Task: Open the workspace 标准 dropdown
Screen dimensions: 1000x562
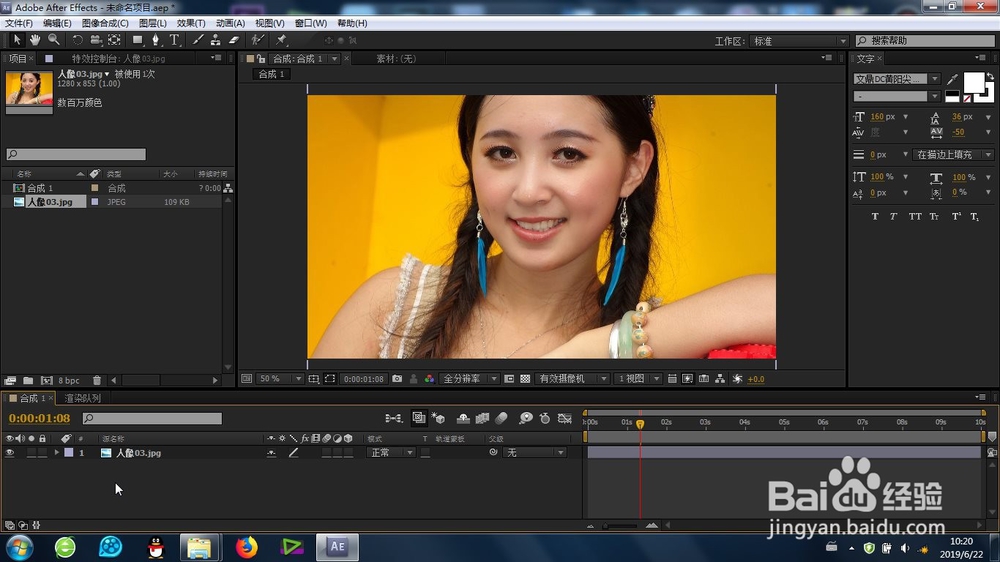Action: pos(799,41)
